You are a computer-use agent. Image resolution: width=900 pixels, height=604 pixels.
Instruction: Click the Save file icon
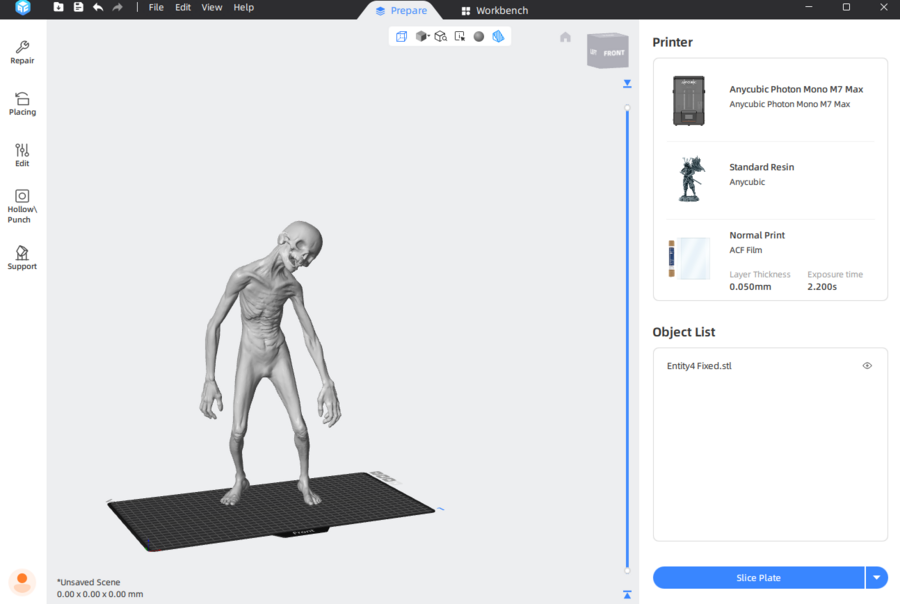point(78,7)
